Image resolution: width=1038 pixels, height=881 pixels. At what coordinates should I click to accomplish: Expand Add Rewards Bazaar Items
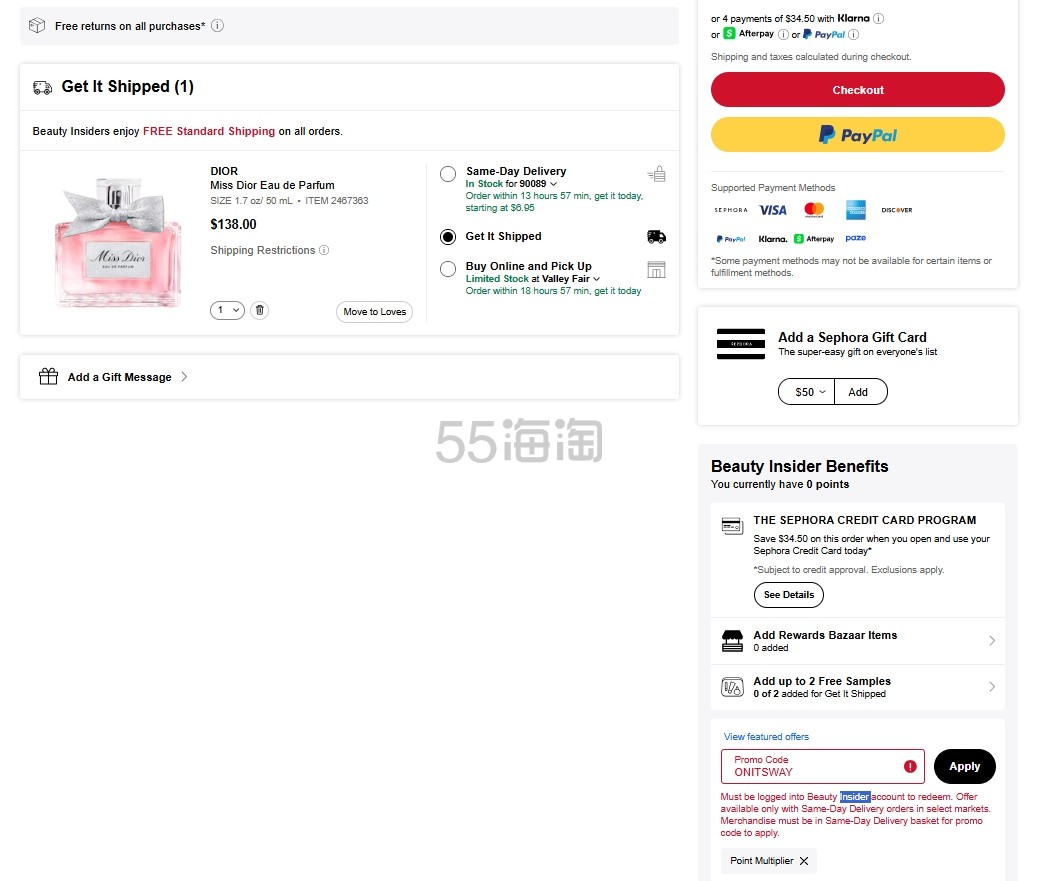click(x=858, y=641)
